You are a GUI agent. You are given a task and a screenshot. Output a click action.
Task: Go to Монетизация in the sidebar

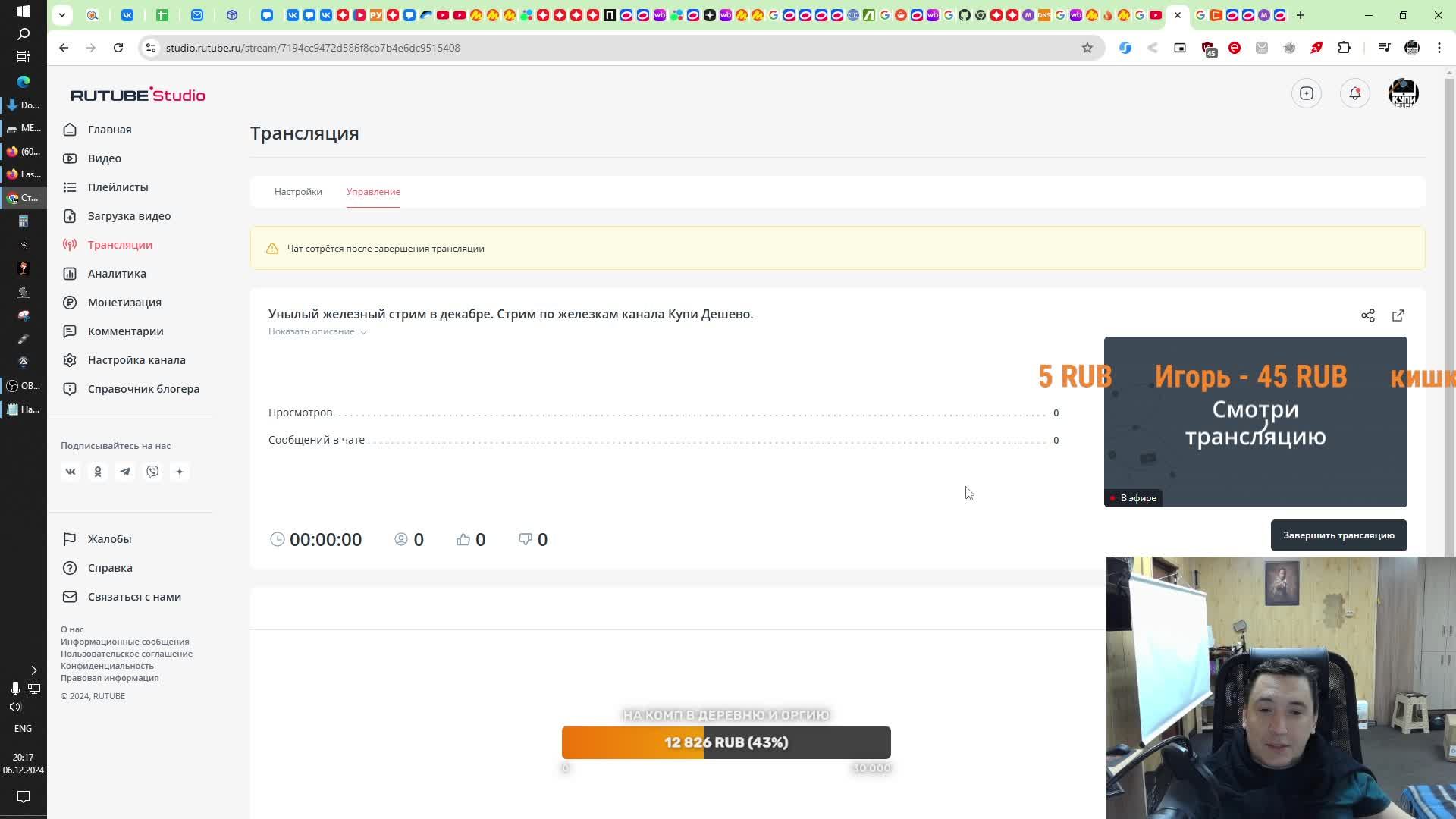(124, 303)
